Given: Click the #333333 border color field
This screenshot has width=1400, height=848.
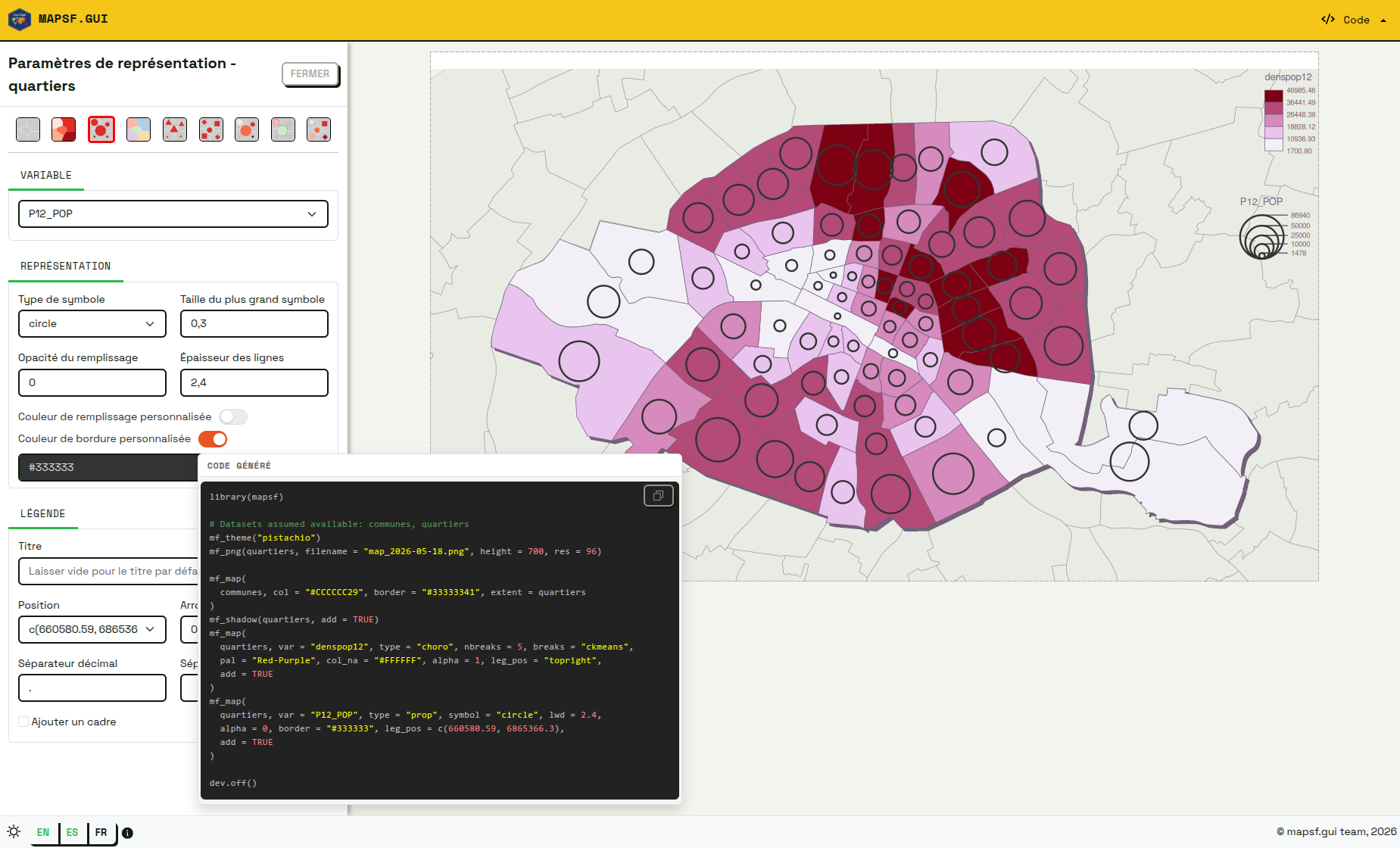Looking at the screenshot, I should click(x=108, y=467).
